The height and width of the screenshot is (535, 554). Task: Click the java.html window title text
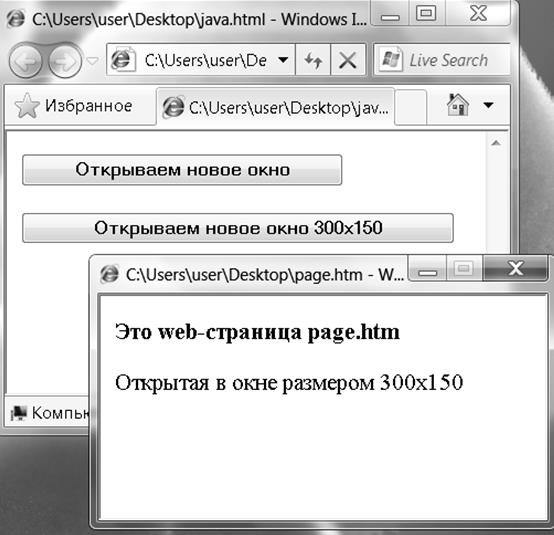[x=200, y=19]
